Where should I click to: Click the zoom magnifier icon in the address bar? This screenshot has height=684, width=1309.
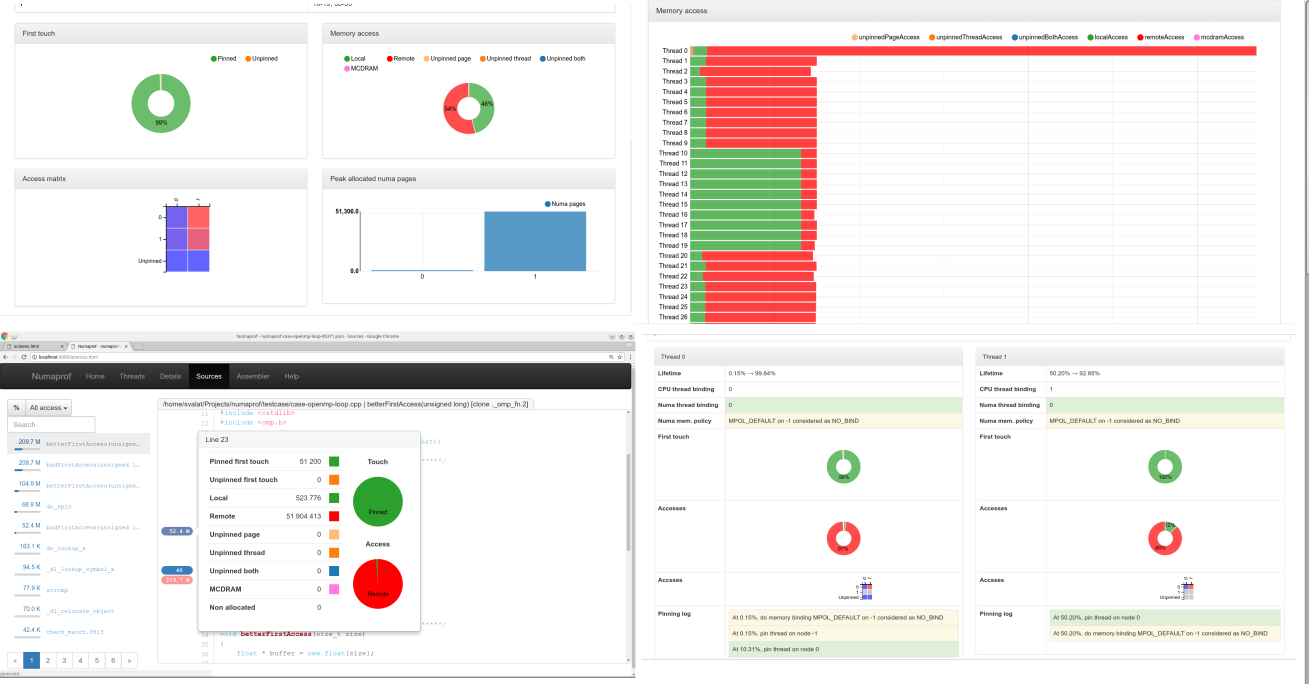click(x=611, y=357)
